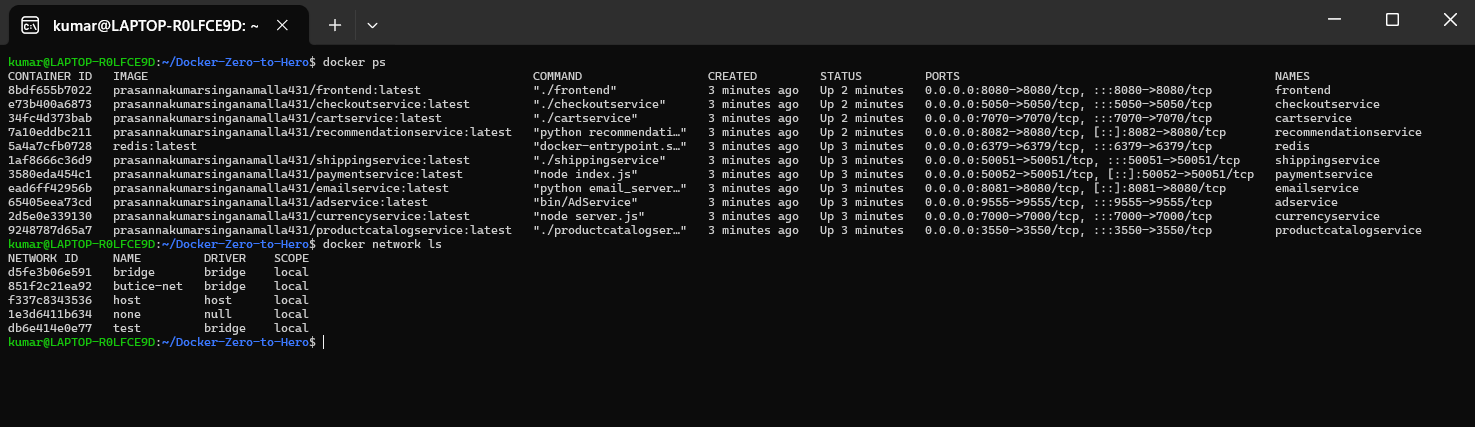Click productcatalogservice in the NAMES column

(1347, 230)
